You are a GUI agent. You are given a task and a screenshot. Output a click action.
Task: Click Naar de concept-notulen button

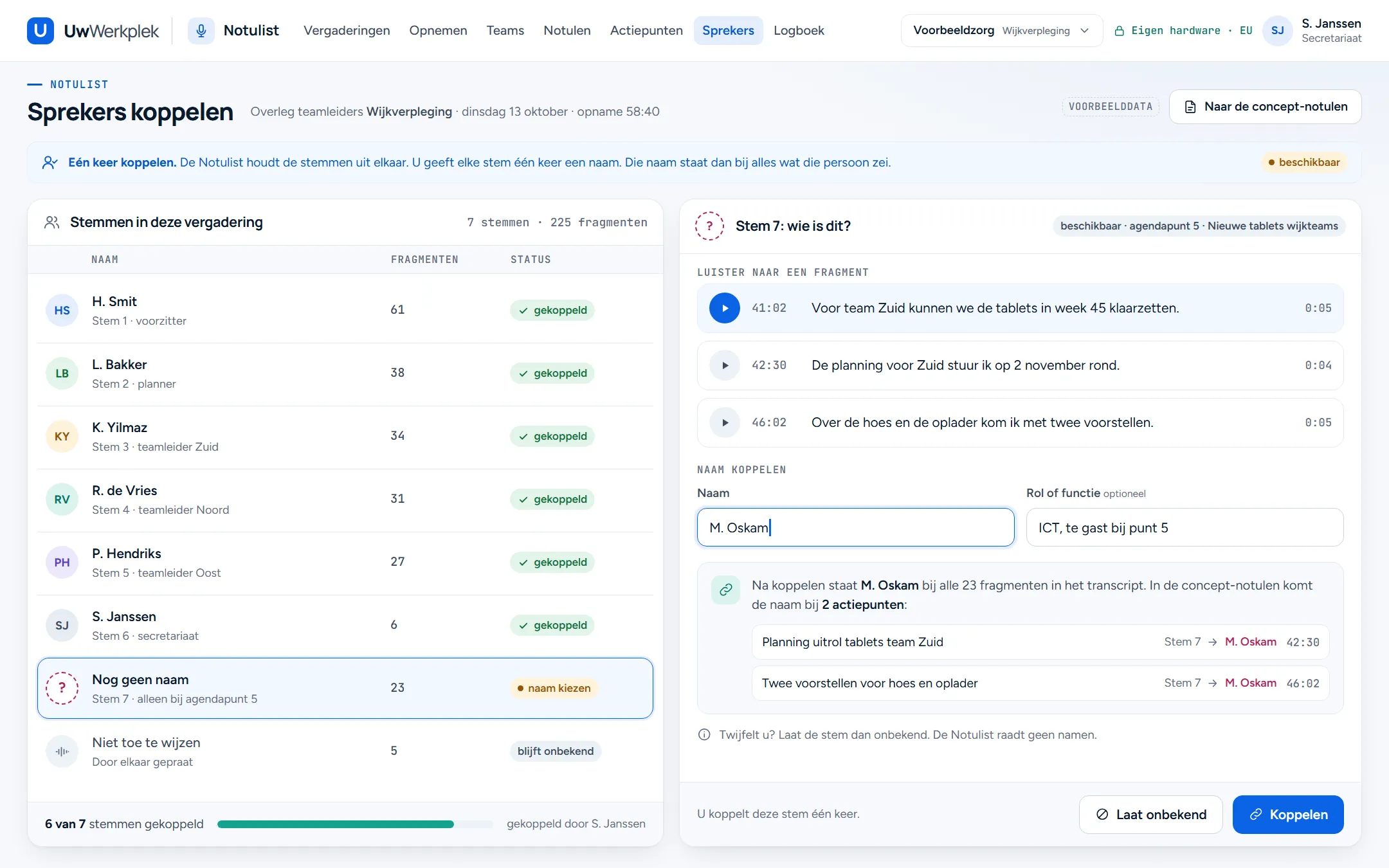click(1265, 107)
